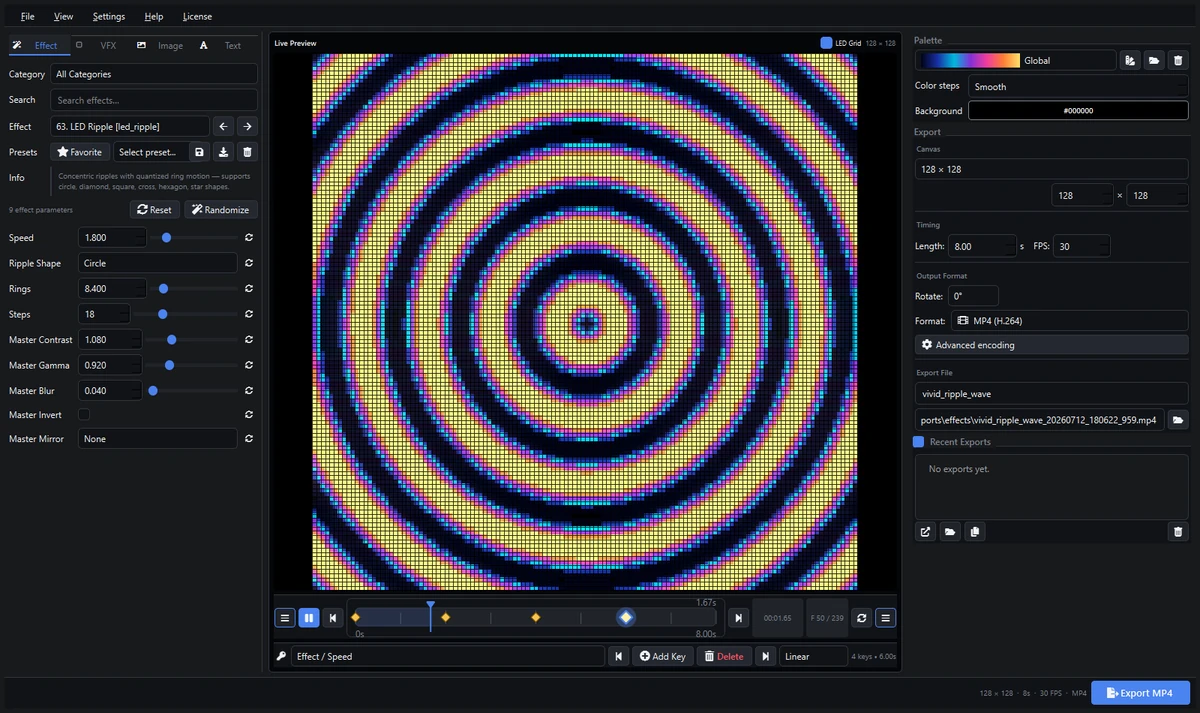
Task: Toggle the LED Grid checkbox
Action: tap(826, 43)
